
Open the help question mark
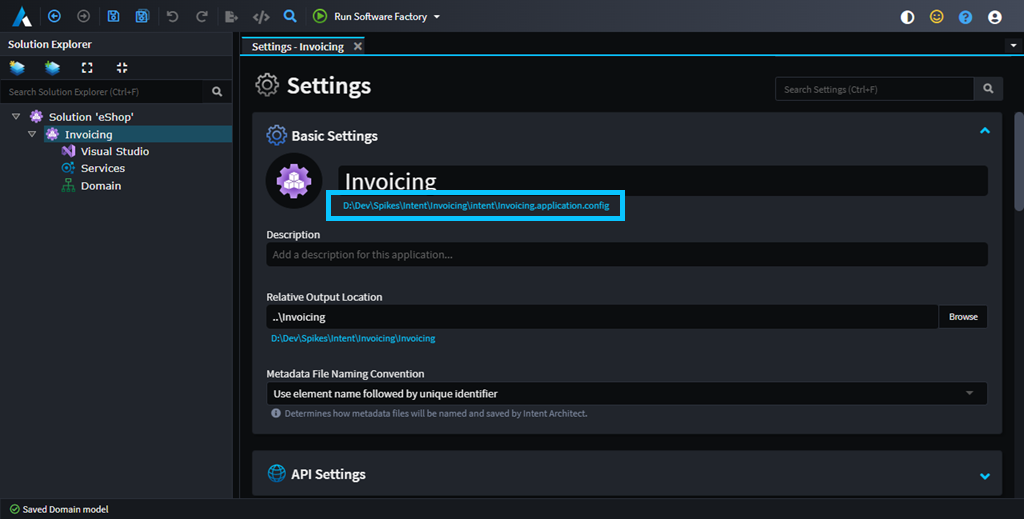point(965,17)
